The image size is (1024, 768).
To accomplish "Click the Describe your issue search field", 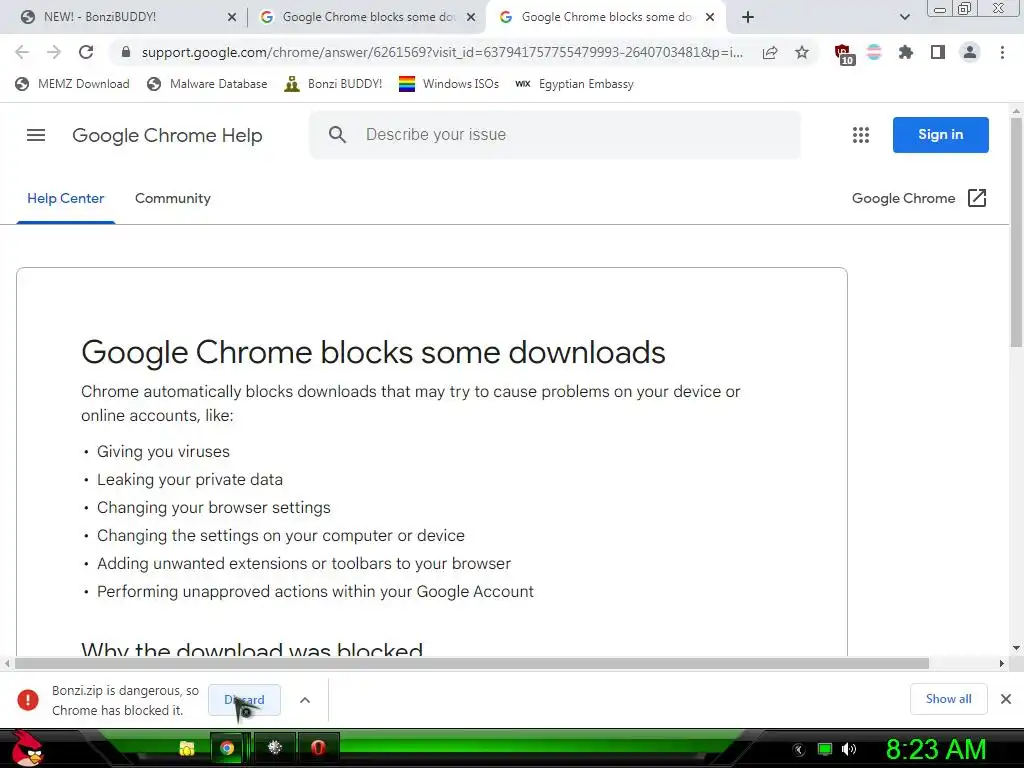I will click(555, 135).
